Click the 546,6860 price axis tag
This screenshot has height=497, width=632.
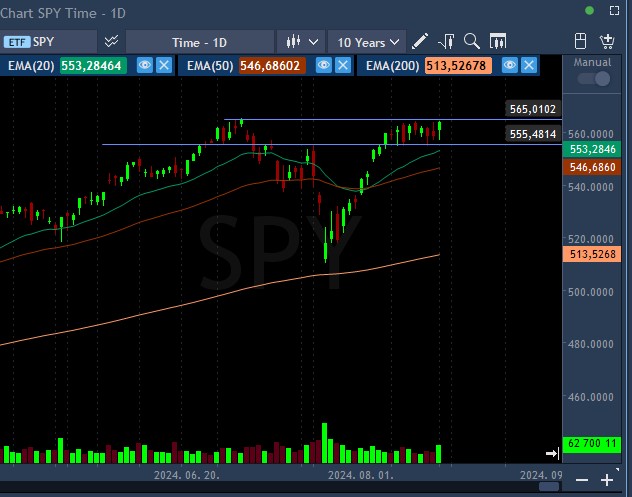[592, 167]
